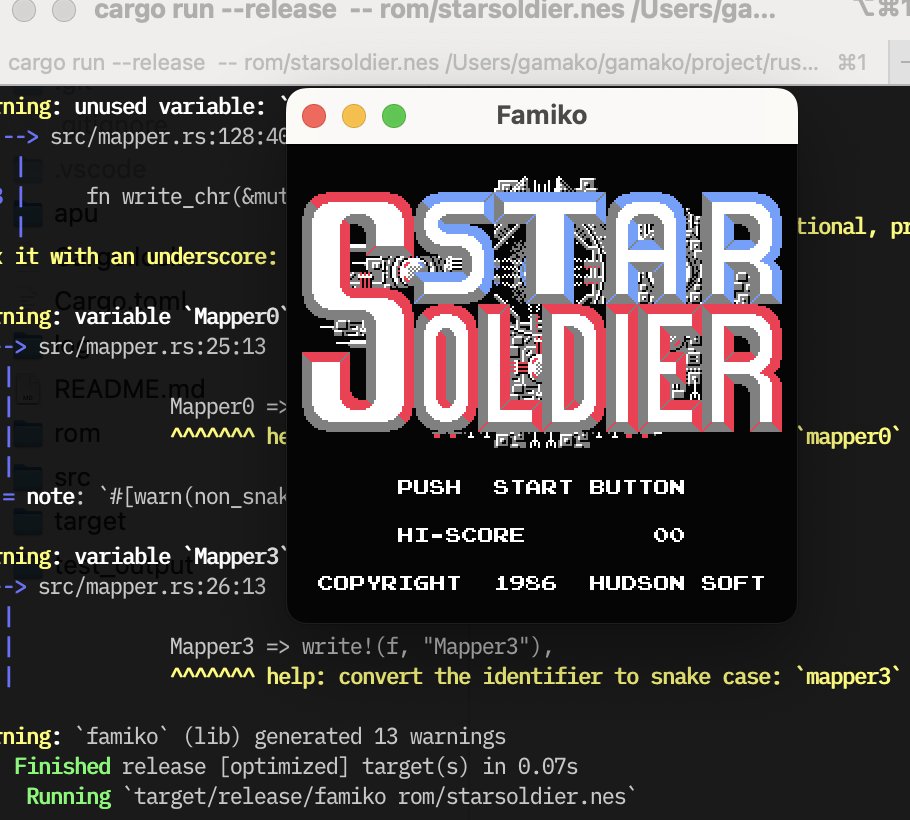Maximize the Famiko window with green button
This screenshot has height=820, width=910.
[394, 116]
